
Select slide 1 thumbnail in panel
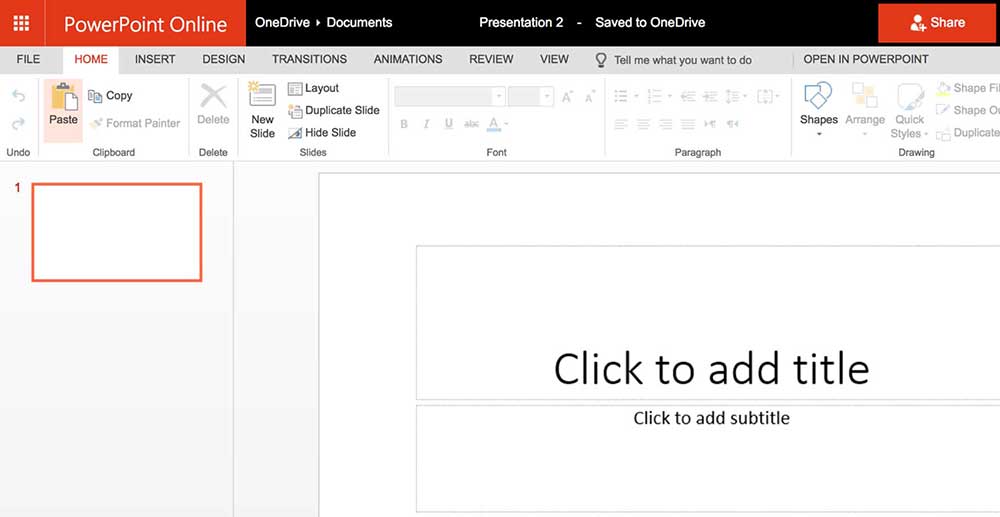point(116,232)
